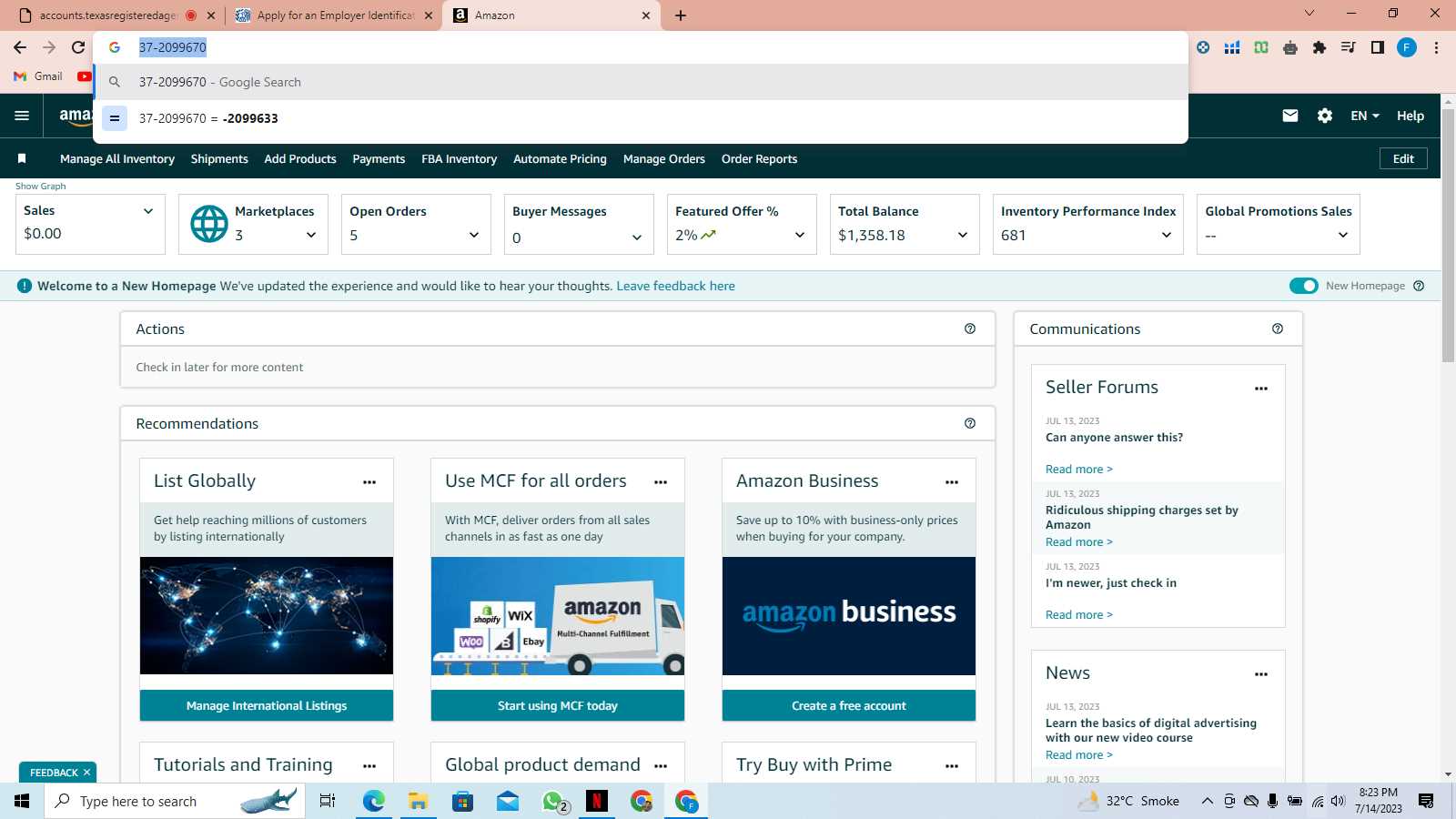Screen dimensions: 1456x819
Task: Expand the Buyer Messages dropdown
Action: (637, 238)
